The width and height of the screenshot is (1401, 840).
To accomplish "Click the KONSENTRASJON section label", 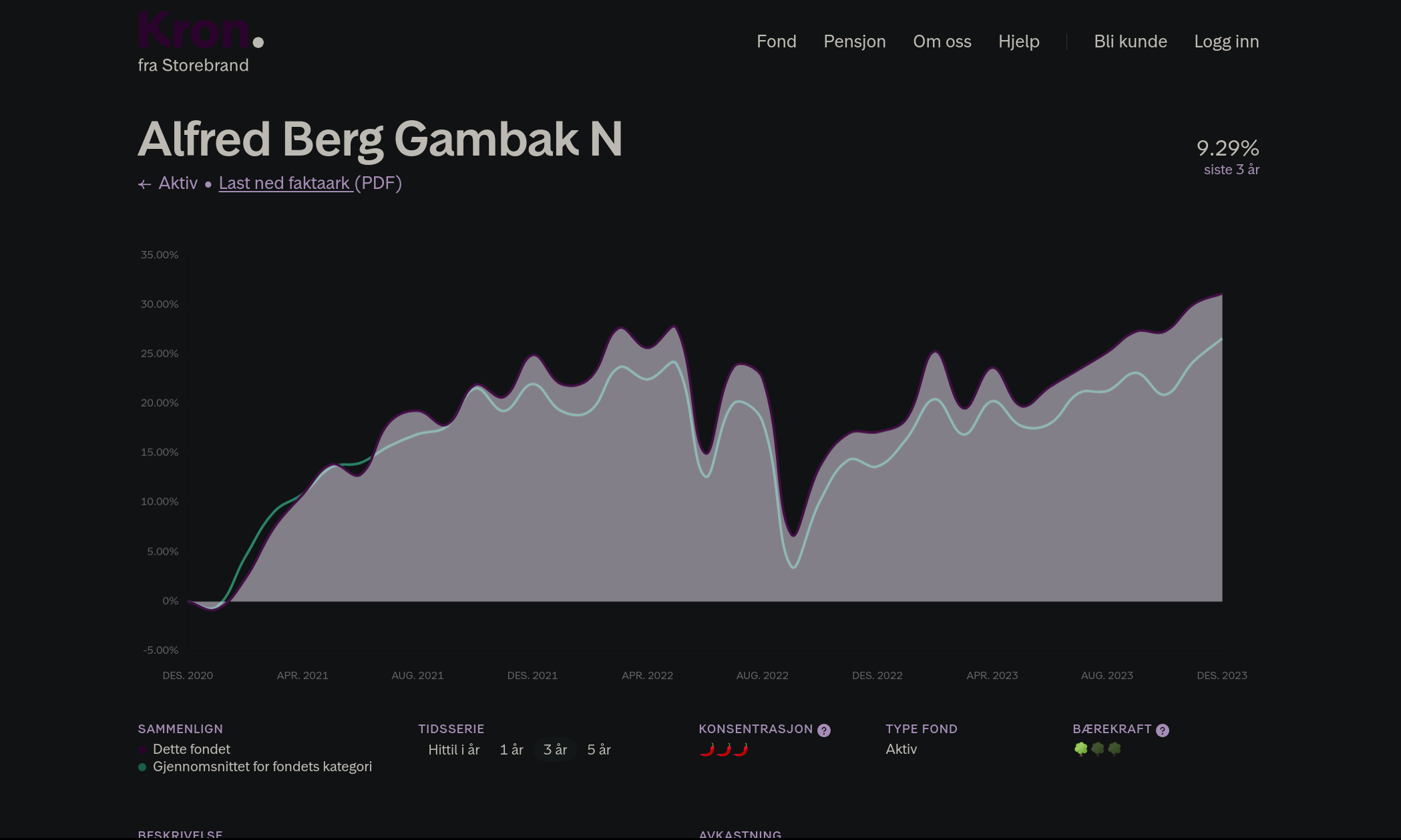I will (755, 729).
